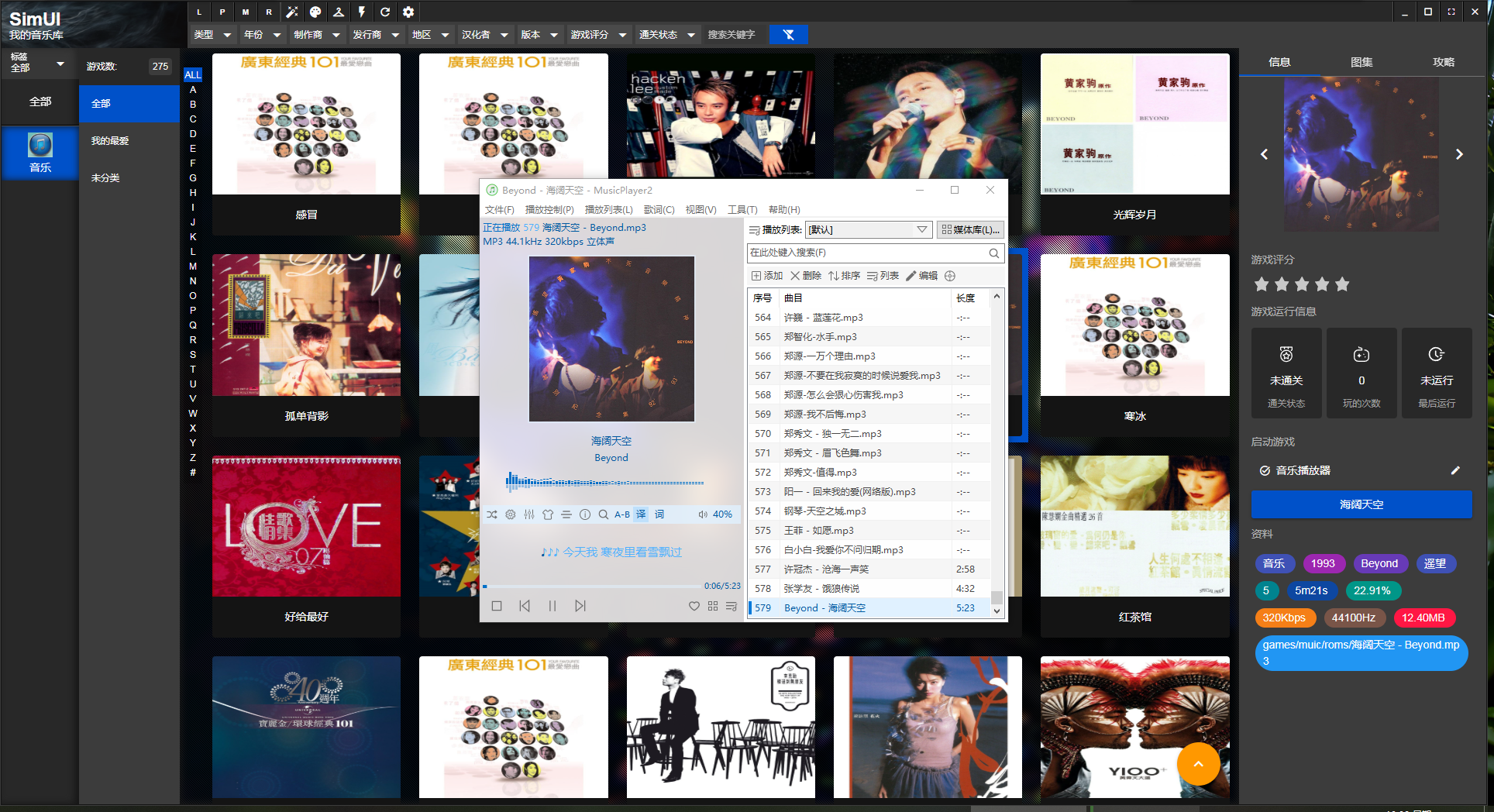Toggle shuffle play mode icon
This screenshot has height=812, width=1494.
(x=492, y=514)
